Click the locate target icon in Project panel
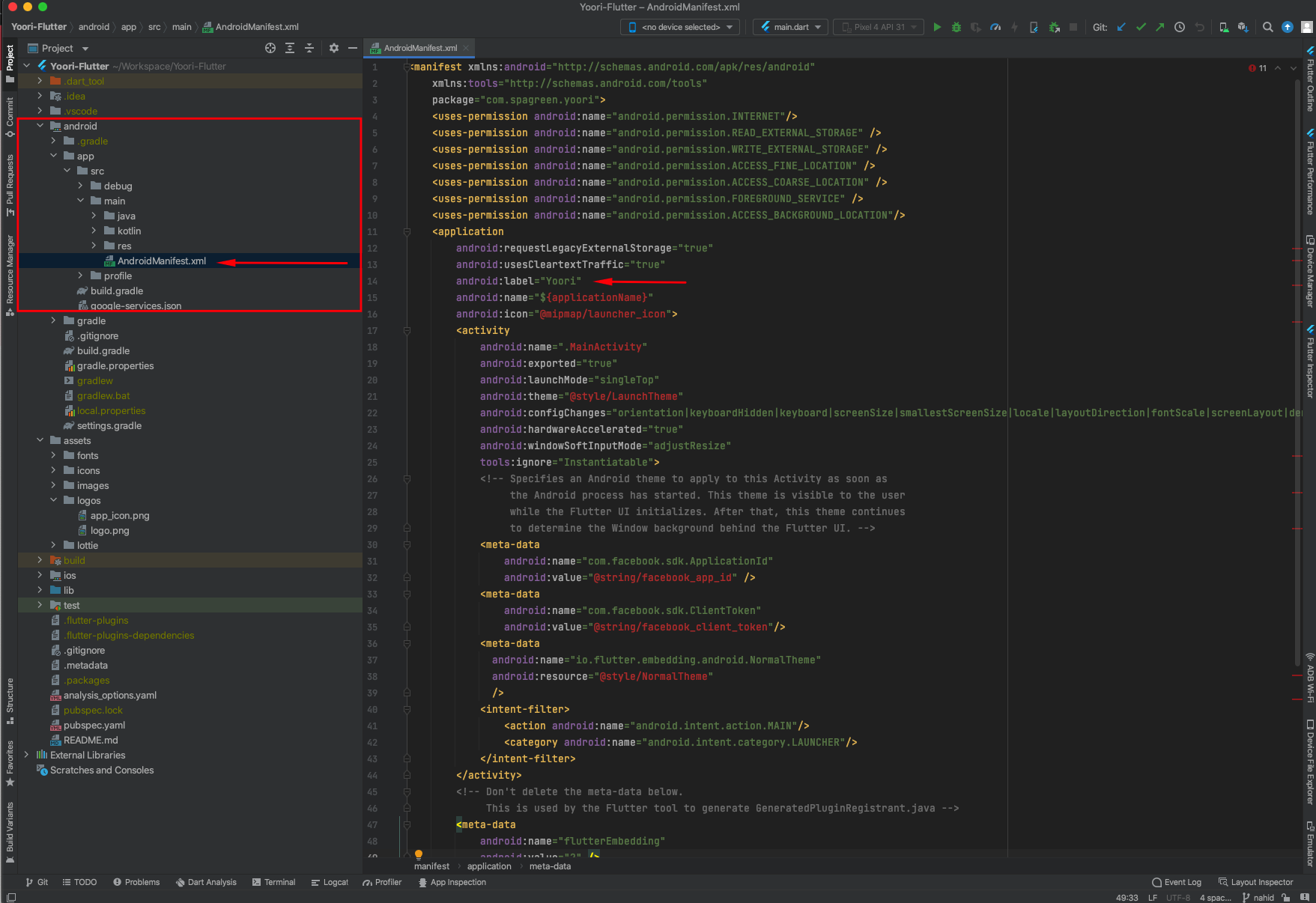Screen dimensions: 1316x903 click(270, 48)
